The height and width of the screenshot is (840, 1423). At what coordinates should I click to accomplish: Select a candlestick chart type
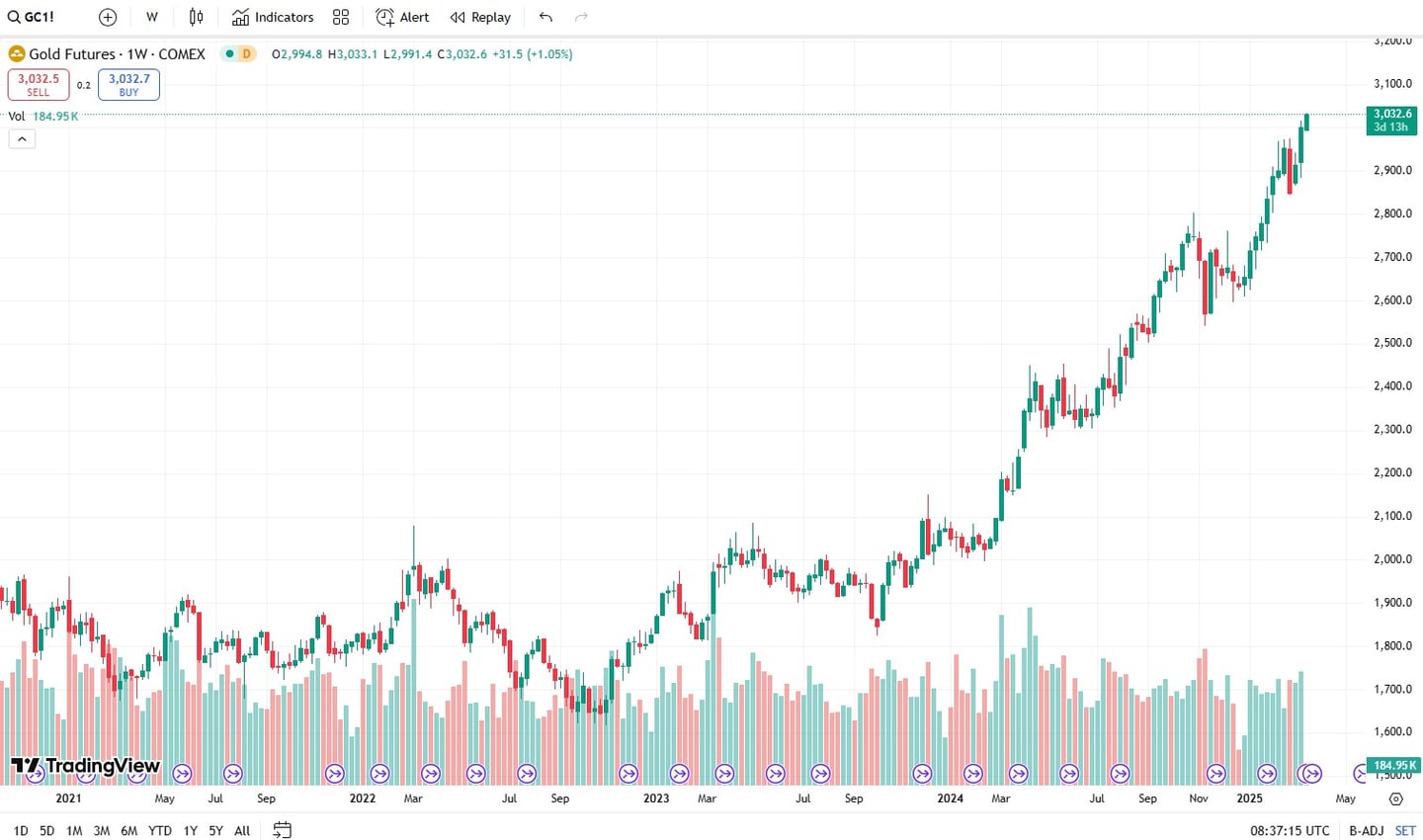(196, 17)
